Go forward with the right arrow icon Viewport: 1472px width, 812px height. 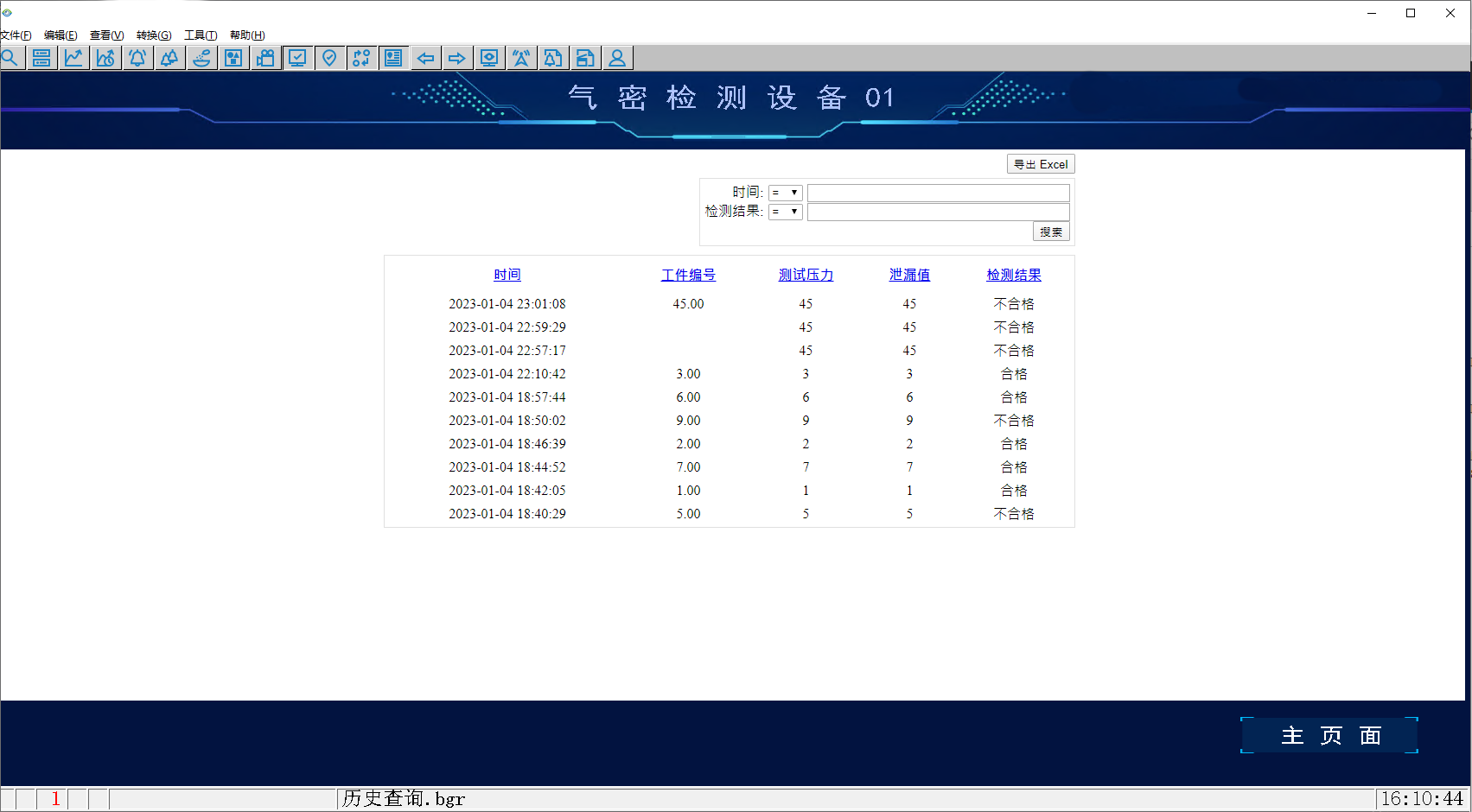coord(457,58)
